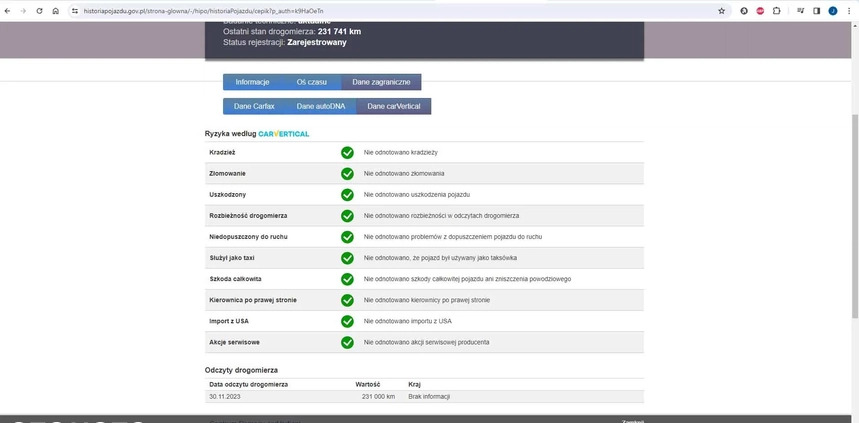The height and width of the screenshot is (423, 859).
Task: Select the '231 741 km' odometer reading
Action: point(339,32)
